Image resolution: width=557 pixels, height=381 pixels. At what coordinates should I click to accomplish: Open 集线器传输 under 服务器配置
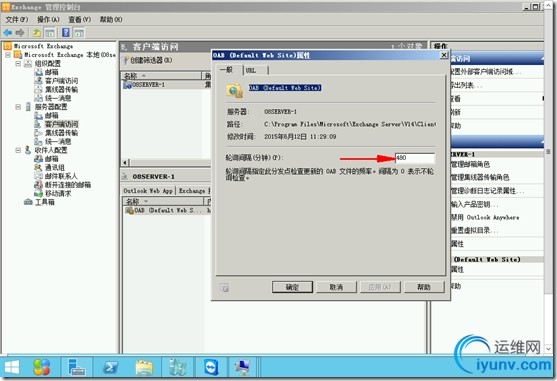[61, 133]
